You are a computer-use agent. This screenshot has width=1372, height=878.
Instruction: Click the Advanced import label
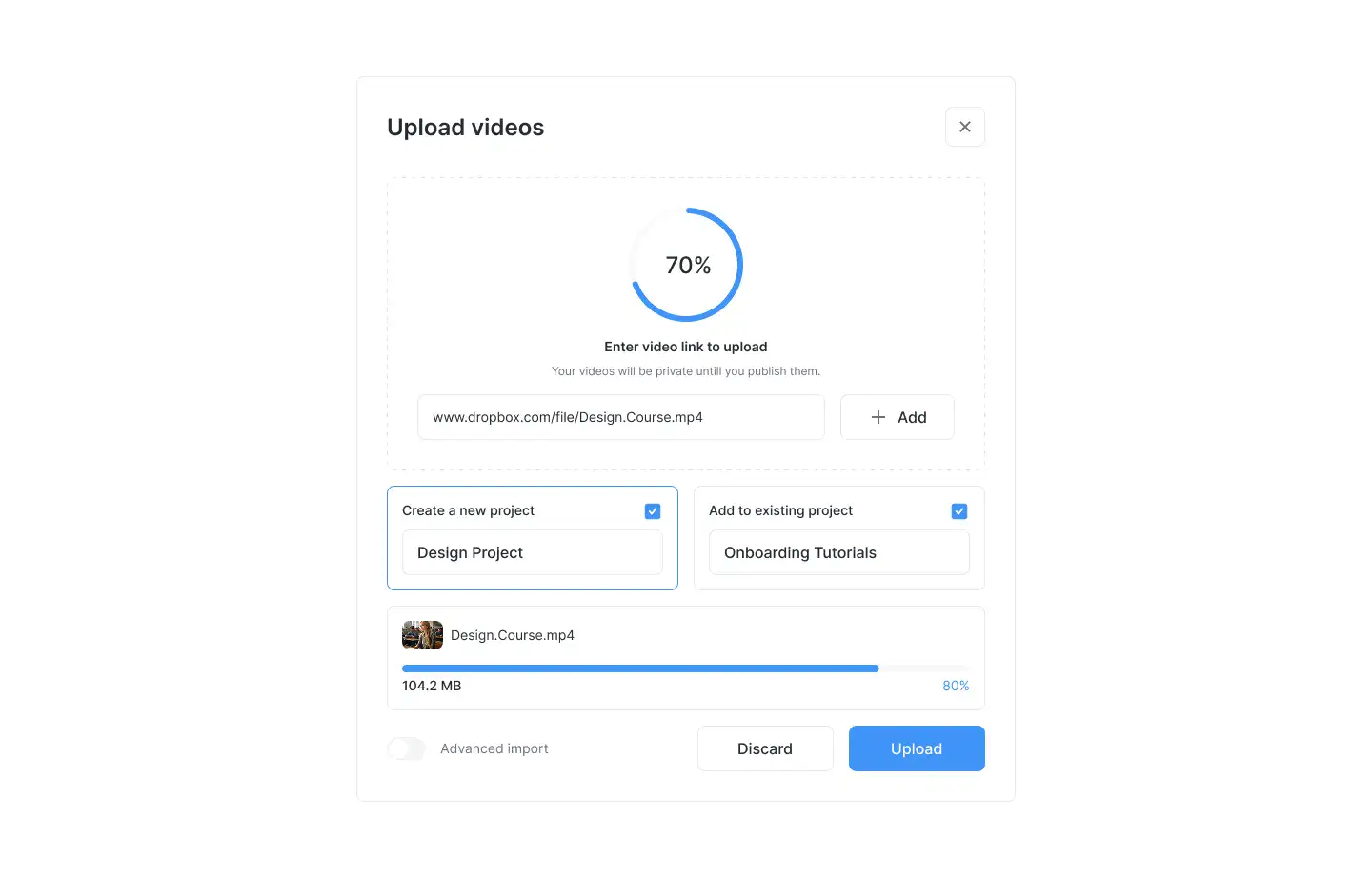tap(494, 748)
